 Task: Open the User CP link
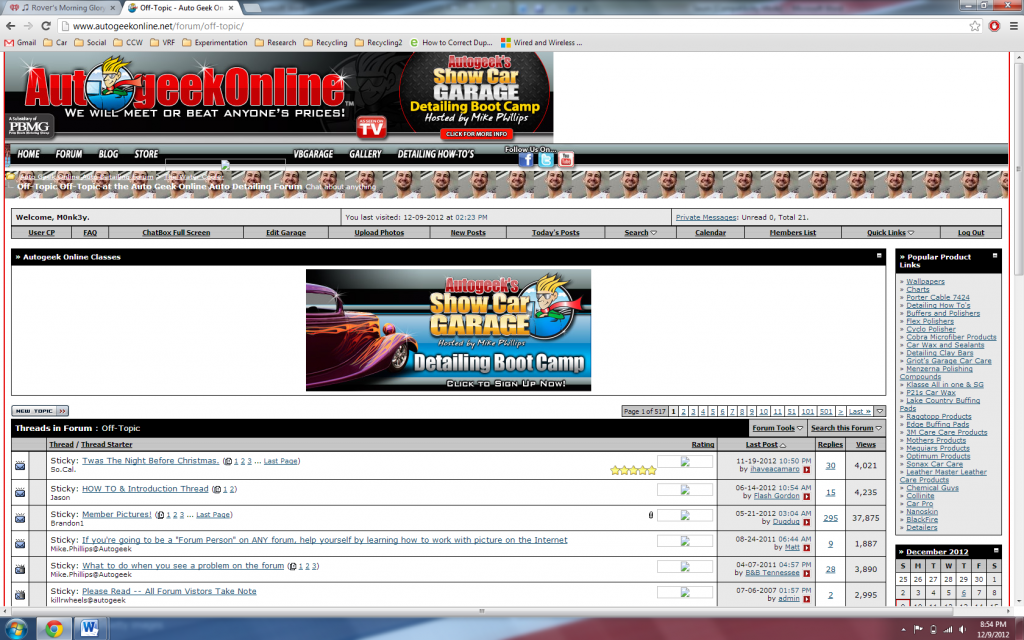[41, 232]
